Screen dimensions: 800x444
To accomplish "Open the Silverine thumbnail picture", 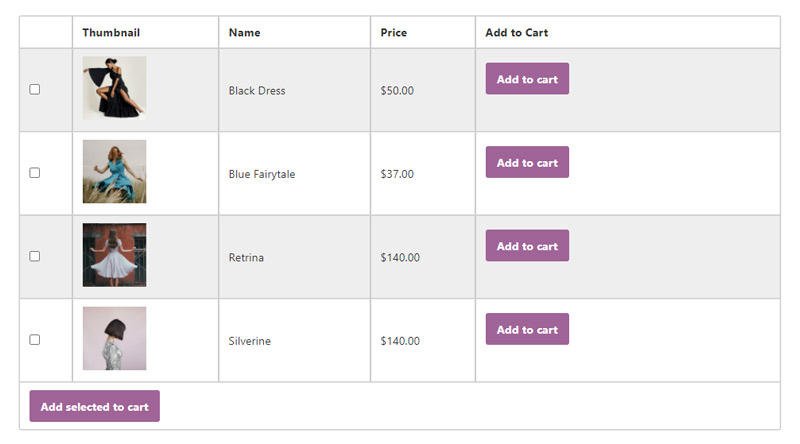I will (114, 338).
